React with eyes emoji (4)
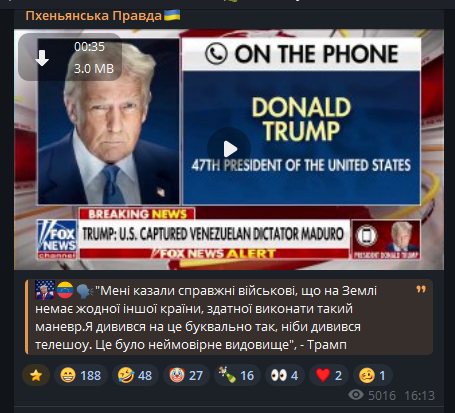 point(284,375)
